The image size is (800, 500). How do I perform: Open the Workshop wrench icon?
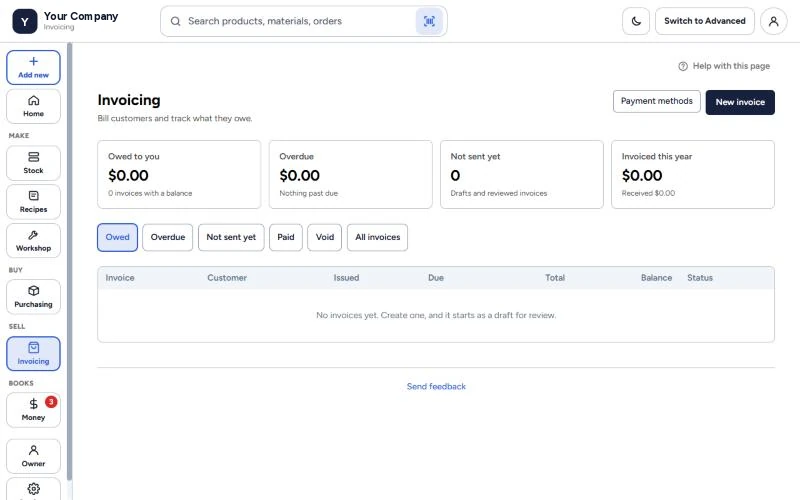33,235
